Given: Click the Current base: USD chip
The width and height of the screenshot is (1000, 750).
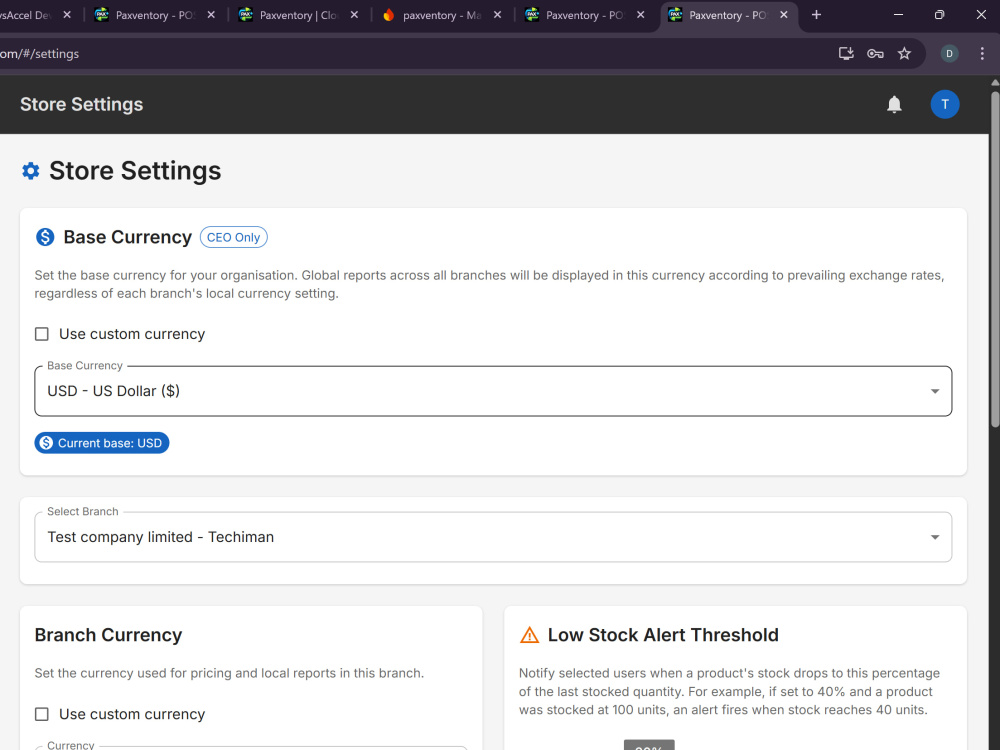Looking at the screenshot, I should pyautogui.click(x=101, y=443).
